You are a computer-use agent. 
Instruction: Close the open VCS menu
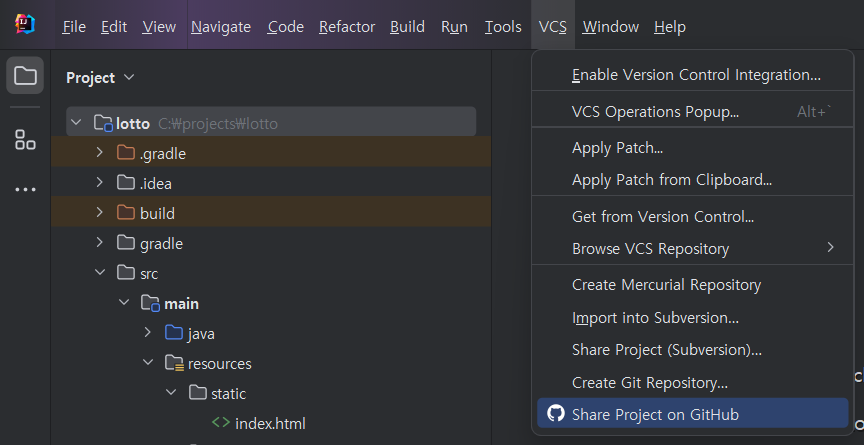553,26
